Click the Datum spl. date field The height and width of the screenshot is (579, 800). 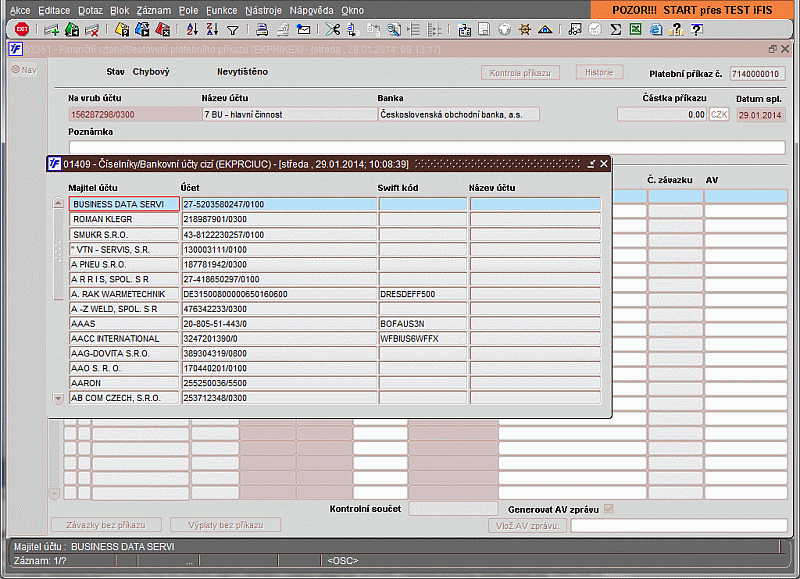point(760,115)
